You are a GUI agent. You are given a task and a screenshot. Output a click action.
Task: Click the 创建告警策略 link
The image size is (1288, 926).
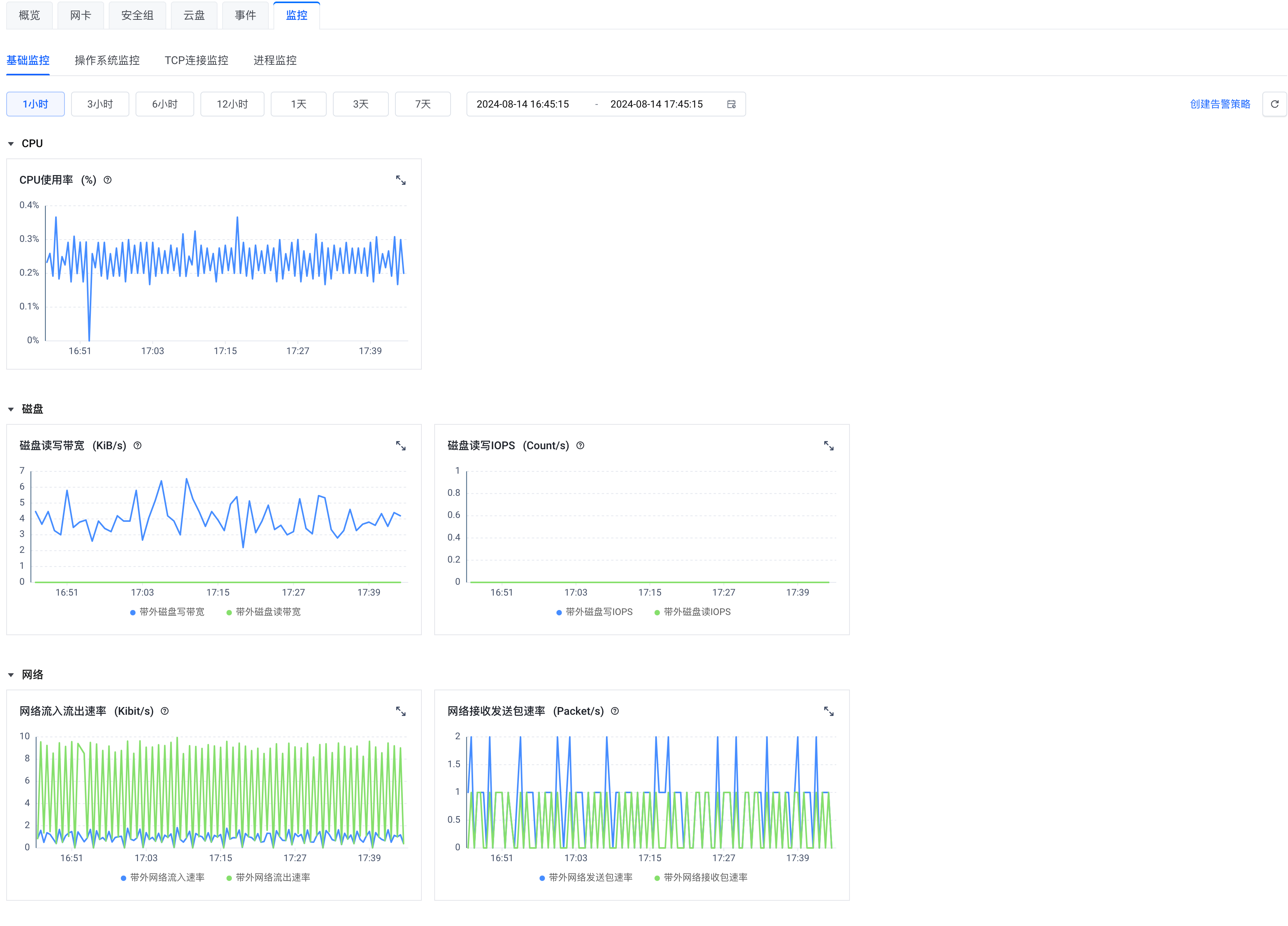click(x=1220, y=104)
